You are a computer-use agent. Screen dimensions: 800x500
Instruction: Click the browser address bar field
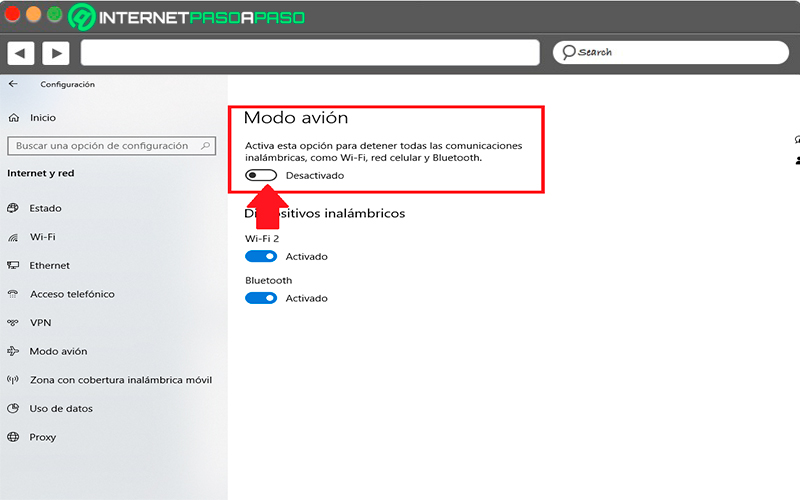click(310, 53)
